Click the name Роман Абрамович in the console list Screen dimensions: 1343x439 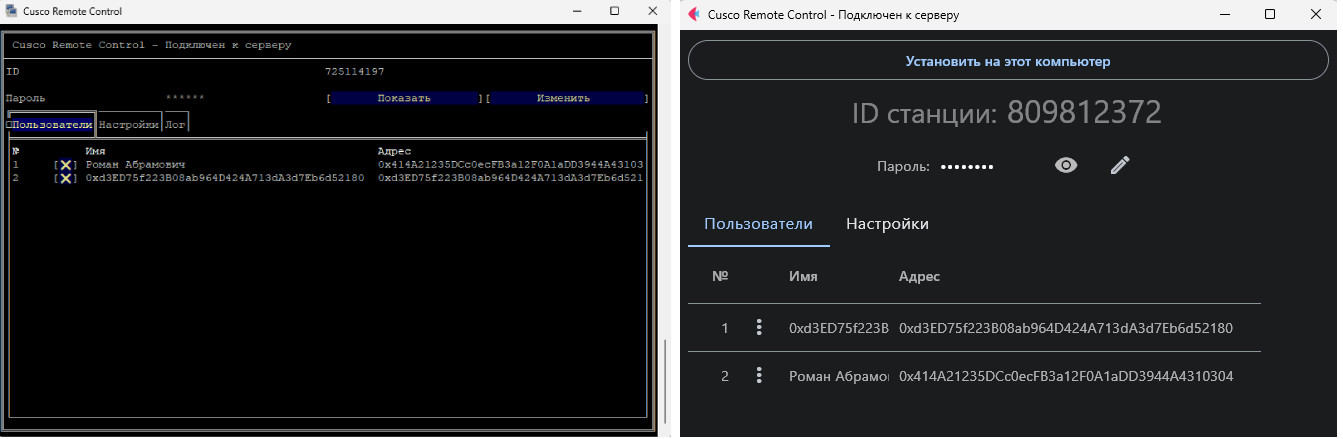coord(135,165)
